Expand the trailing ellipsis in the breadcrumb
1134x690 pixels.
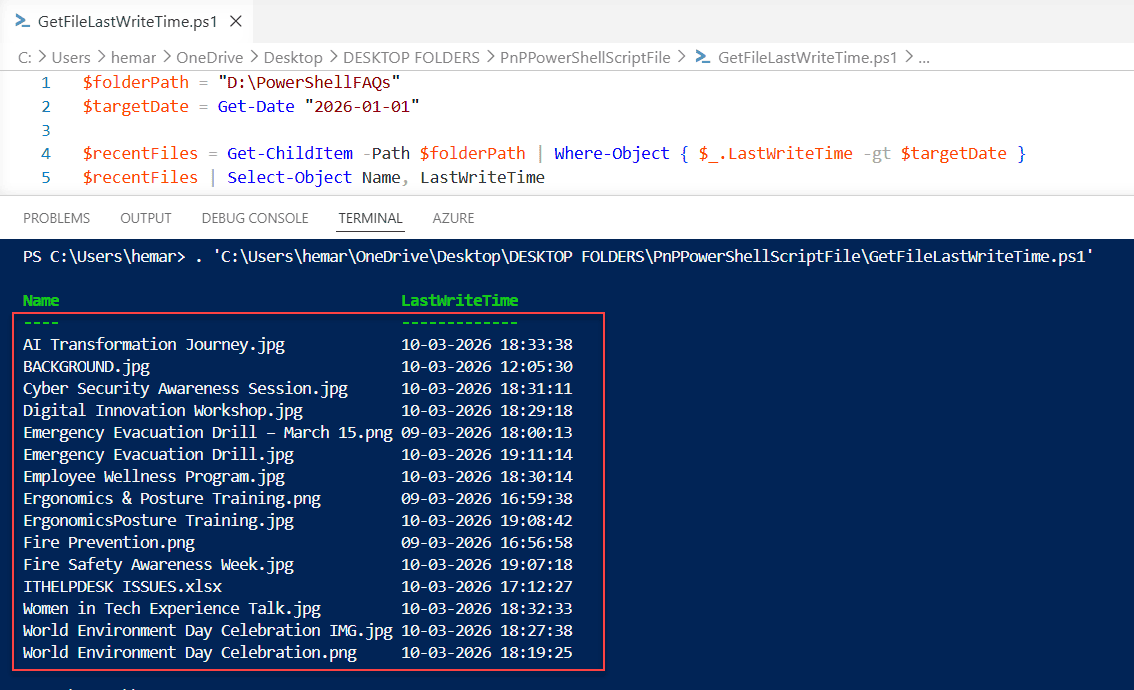(923, 57)
